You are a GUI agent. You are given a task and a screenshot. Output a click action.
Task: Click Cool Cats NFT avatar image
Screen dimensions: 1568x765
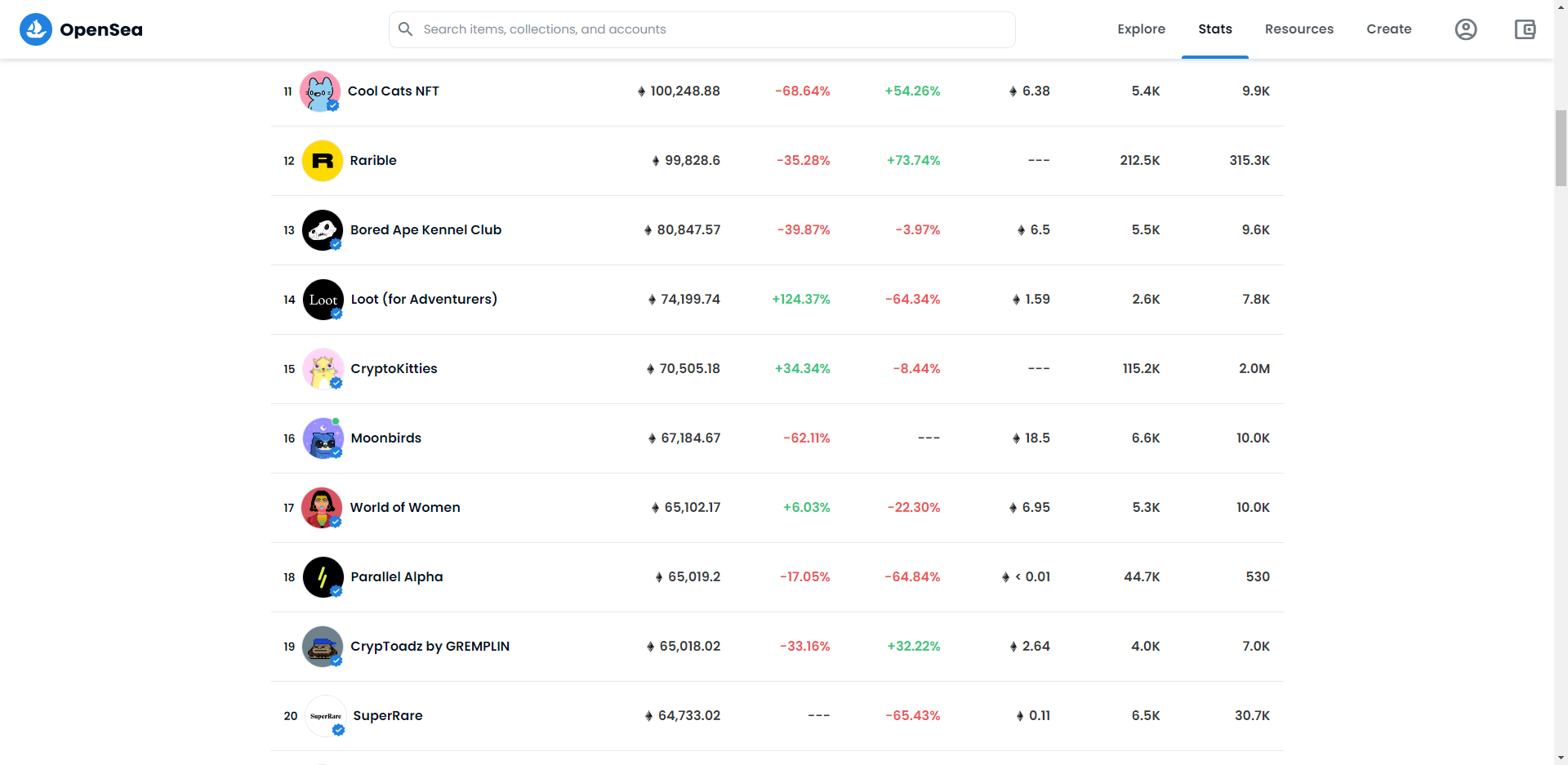click(320, 91)
